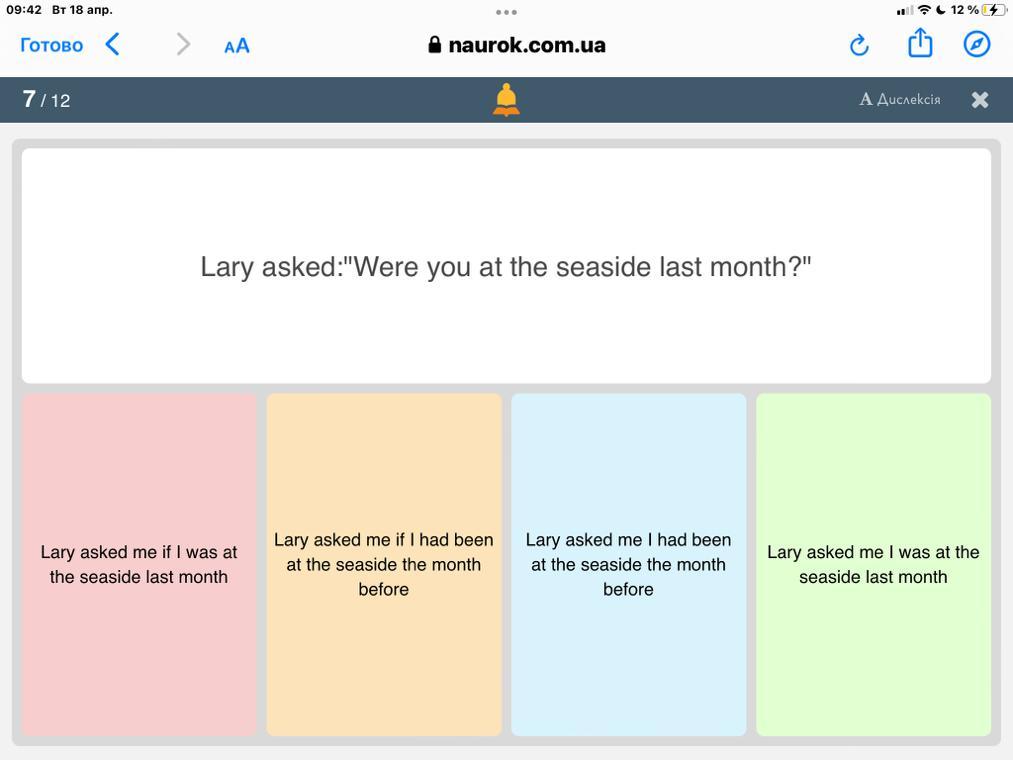1013x760 pixels.
Task: Tap the naurok.com.ua address bar
Action: (517, 45)
